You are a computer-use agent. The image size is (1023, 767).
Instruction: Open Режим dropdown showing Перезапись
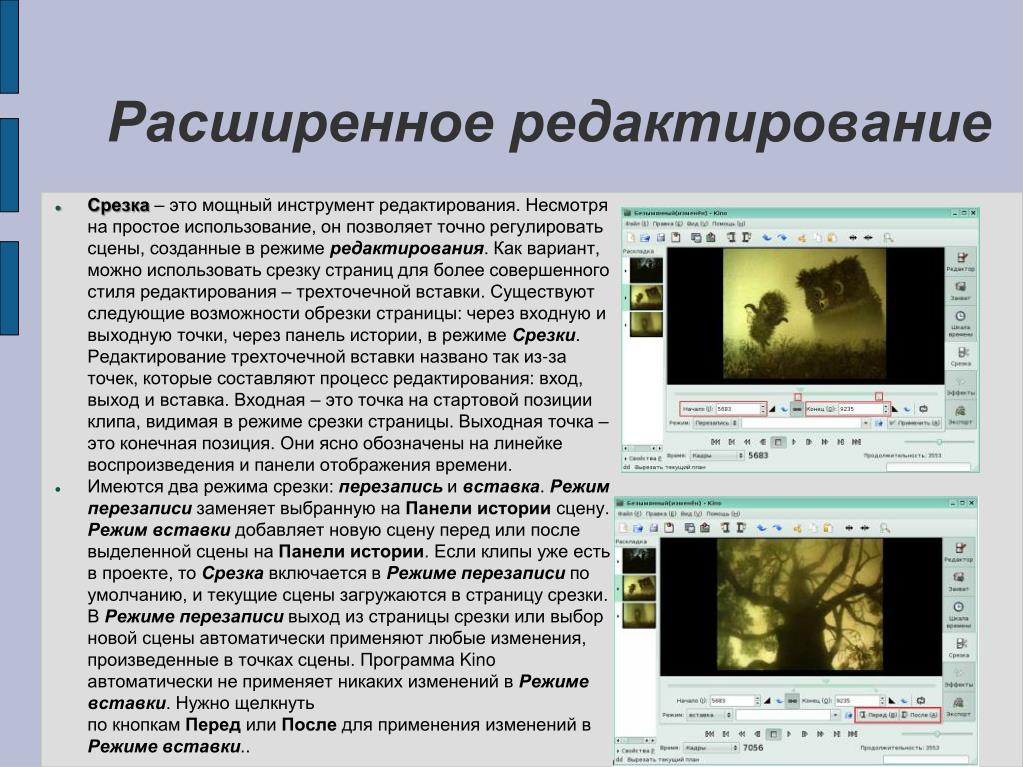pos(716,423)
